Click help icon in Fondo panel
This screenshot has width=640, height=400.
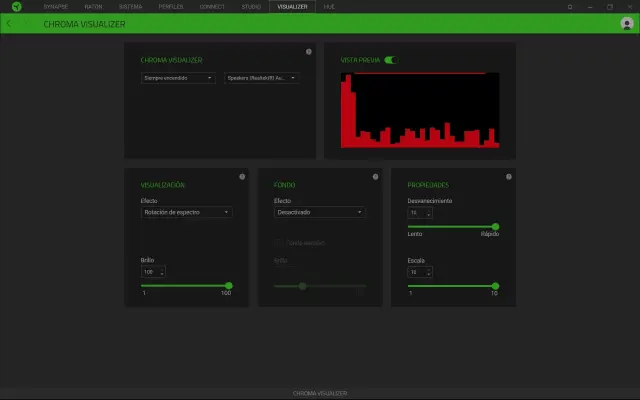(x=375, y=177)
